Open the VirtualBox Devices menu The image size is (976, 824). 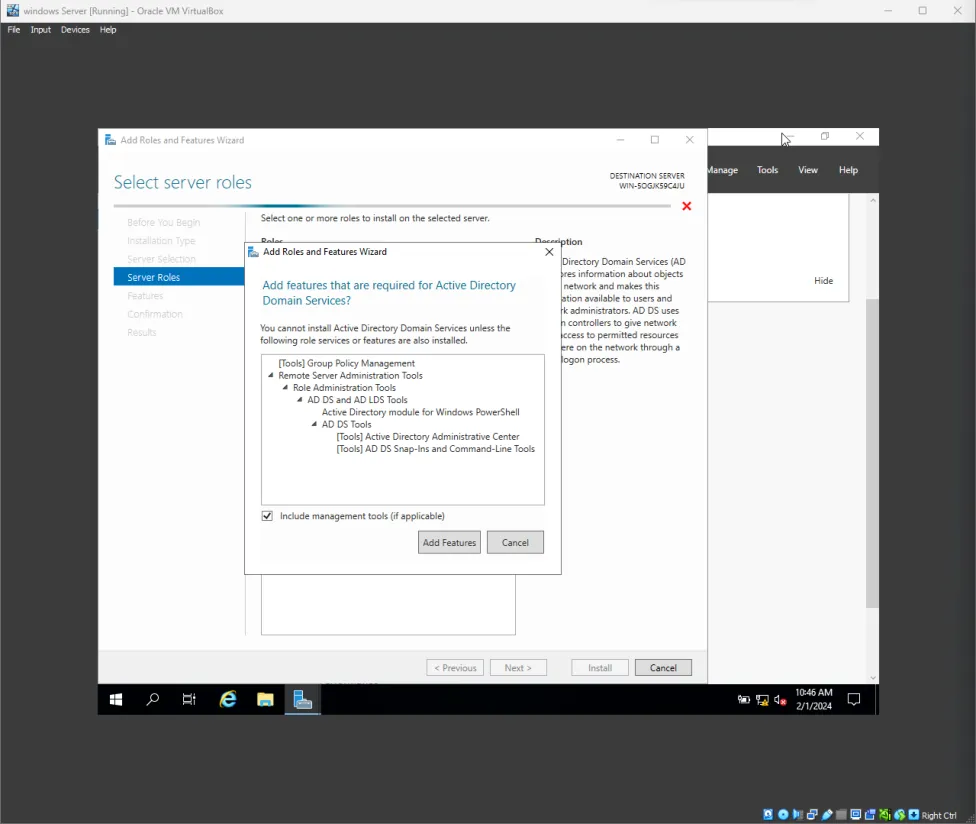(75, 30)
